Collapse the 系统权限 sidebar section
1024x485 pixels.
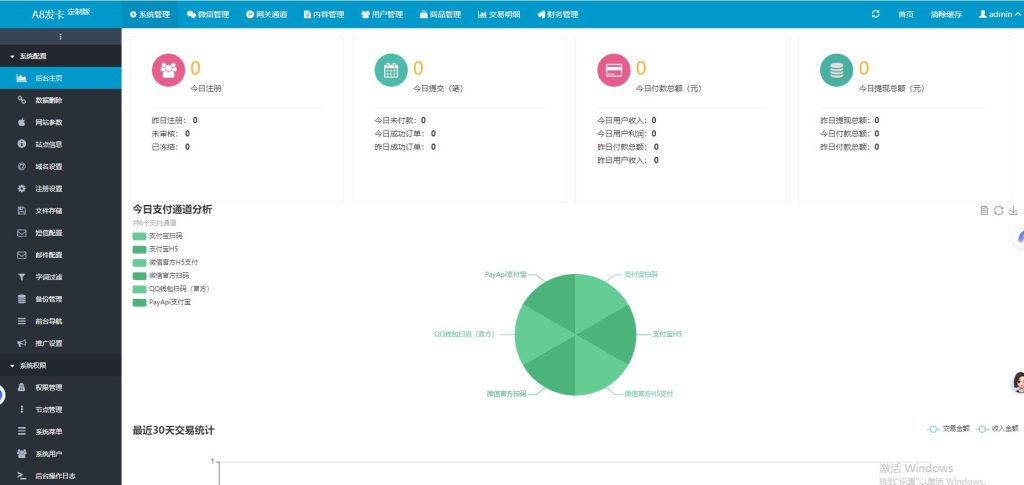pyautogui.click(x=61, y=366)
